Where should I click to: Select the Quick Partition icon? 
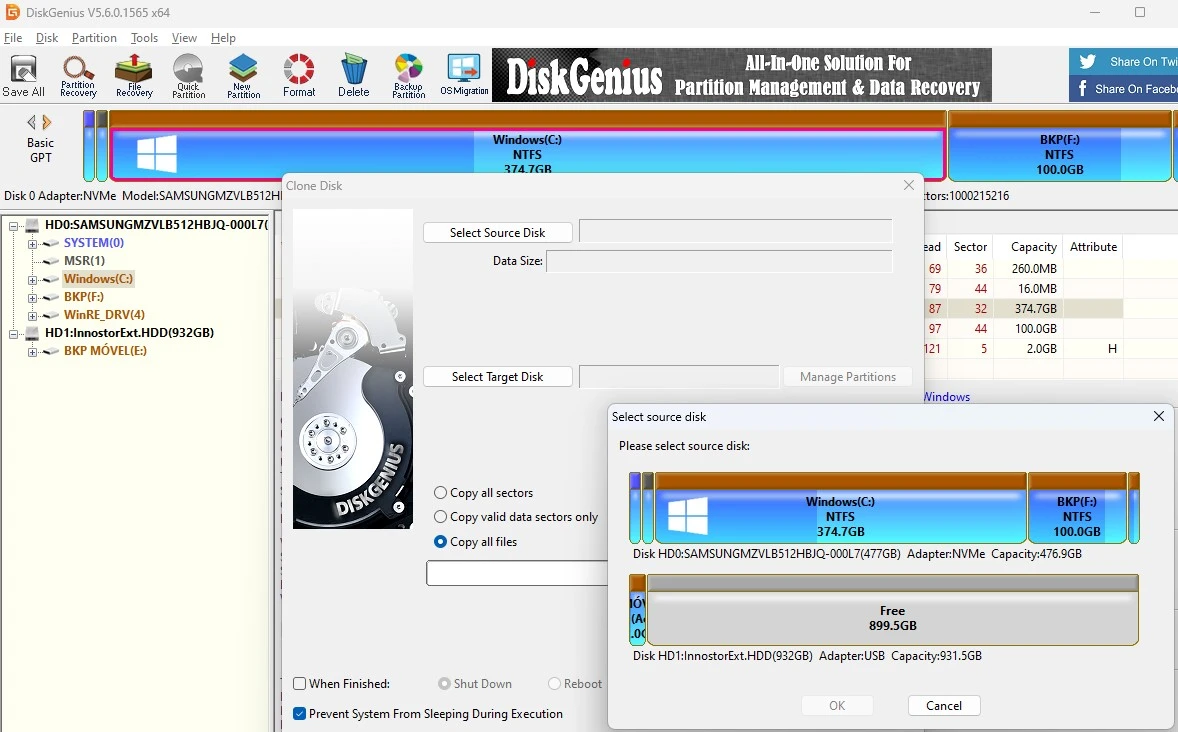pos(188,76)
